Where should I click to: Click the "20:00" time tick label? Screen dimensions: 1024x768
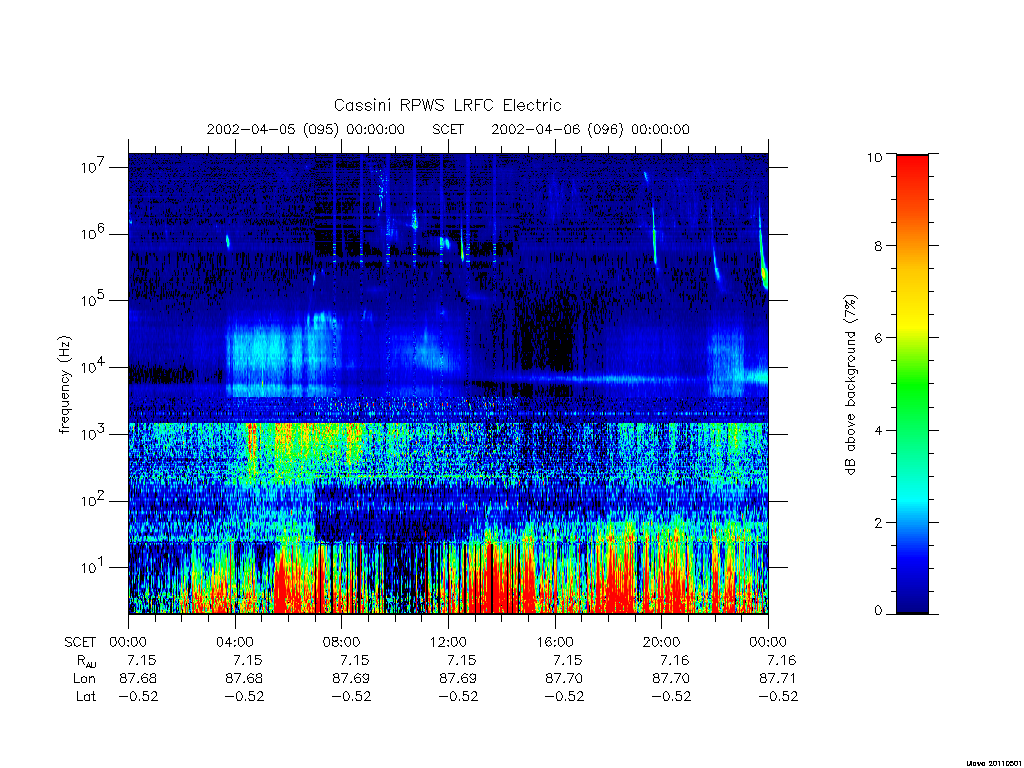pos(661,642)
